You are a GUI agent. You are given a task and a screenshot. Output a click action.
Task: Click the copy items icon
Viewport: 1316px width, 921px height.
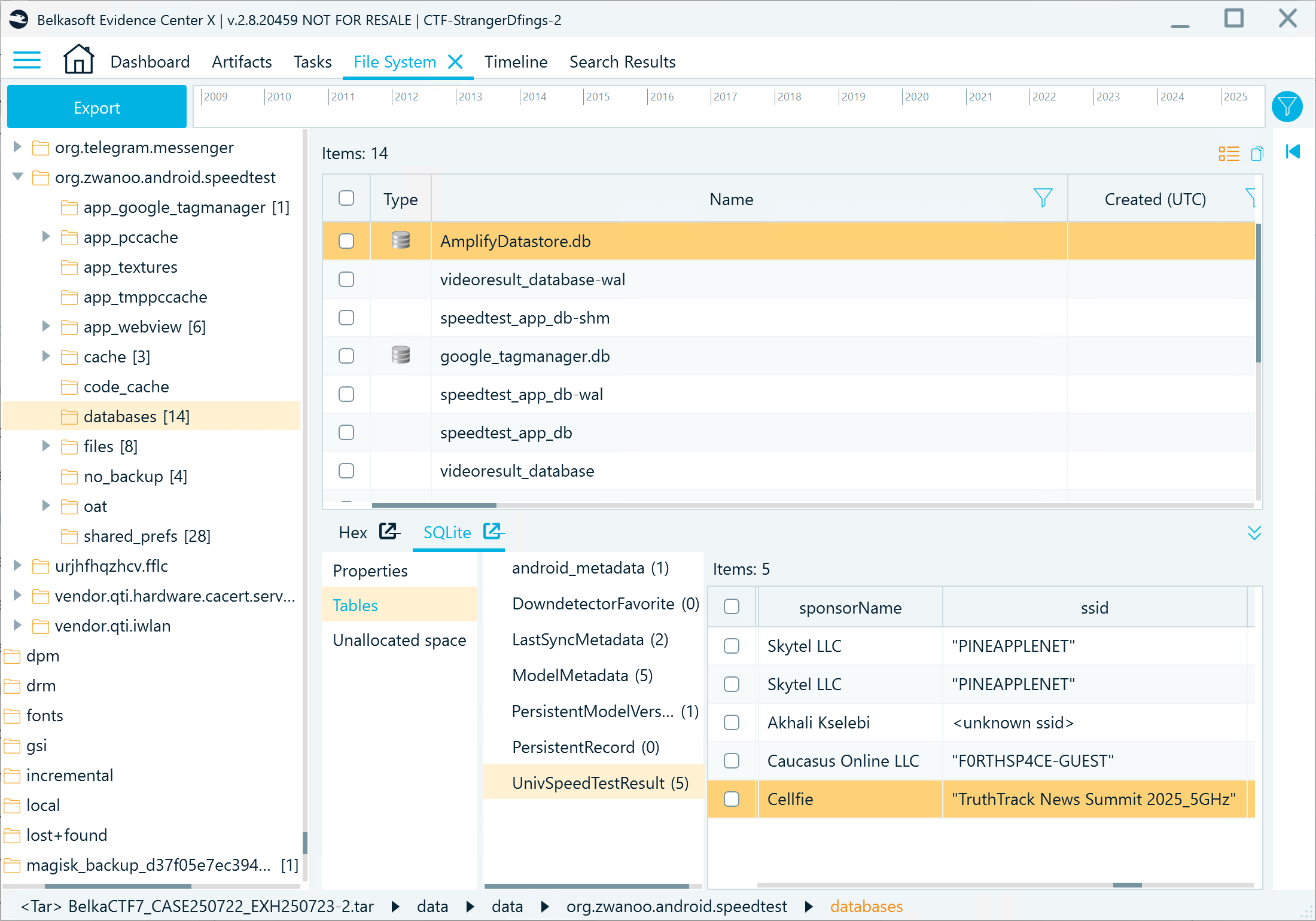pyautogui.click(x=1257, y=154)
